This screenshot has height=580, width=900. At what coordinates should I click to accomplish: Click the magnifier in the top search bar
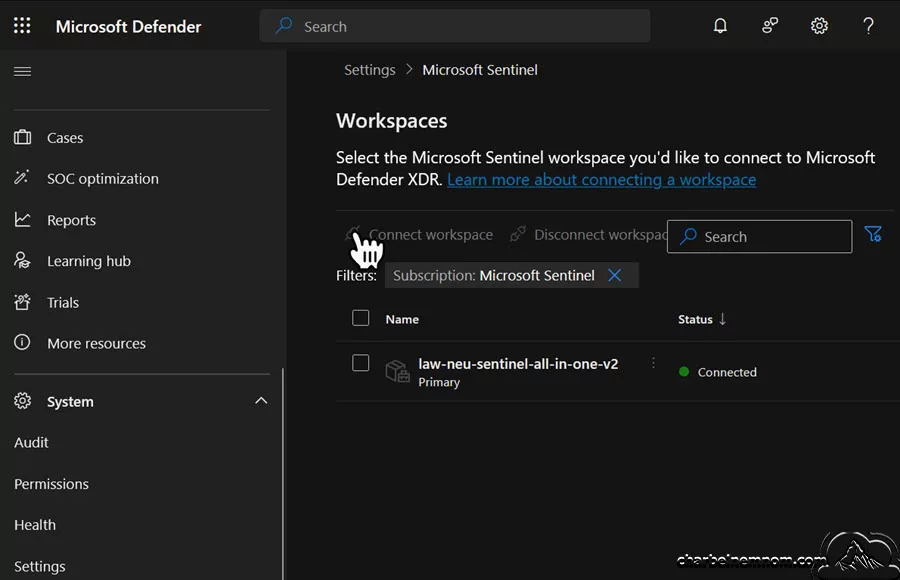[x=284, y=26]
